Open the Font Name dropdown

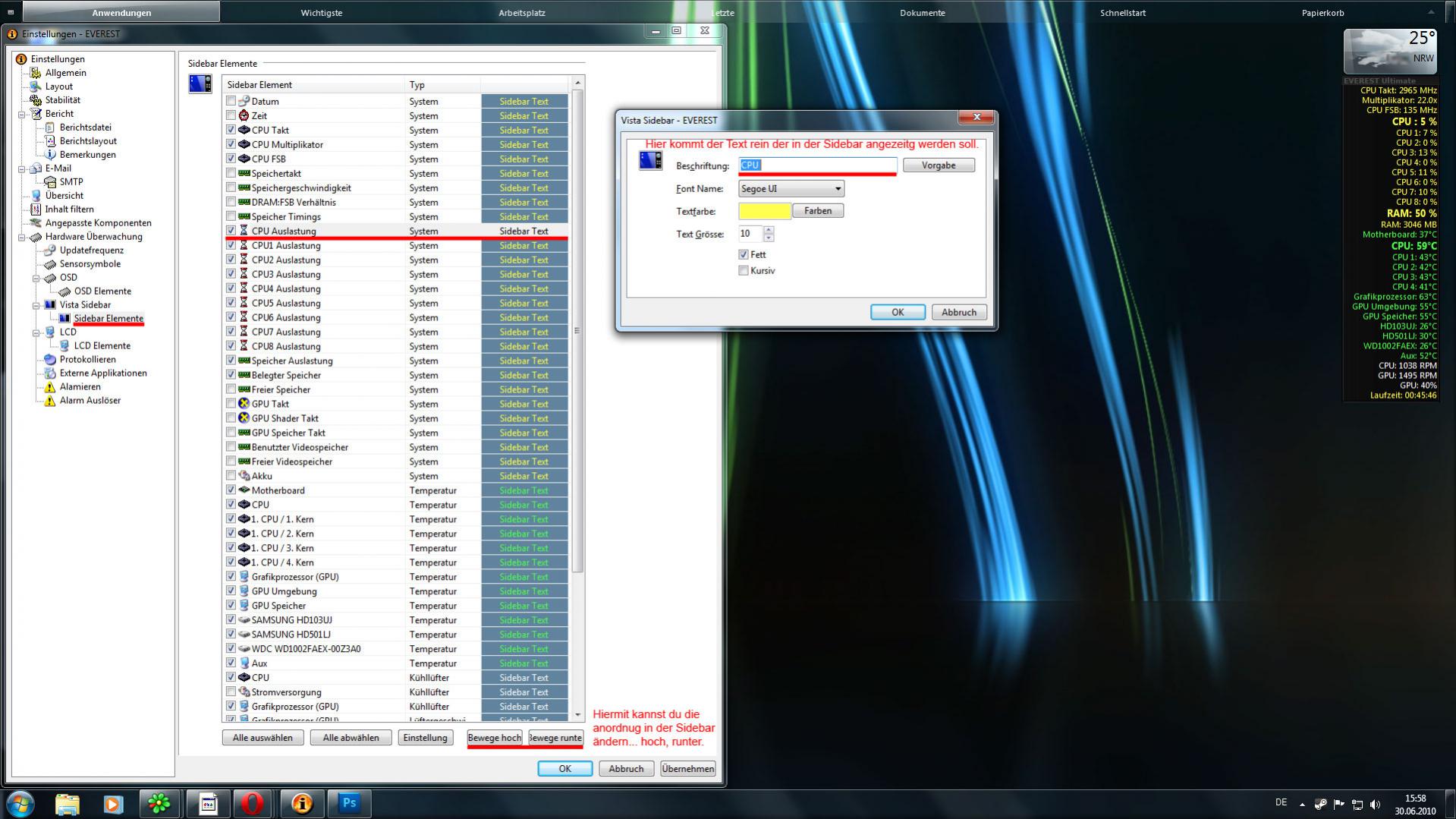point(791,189)
